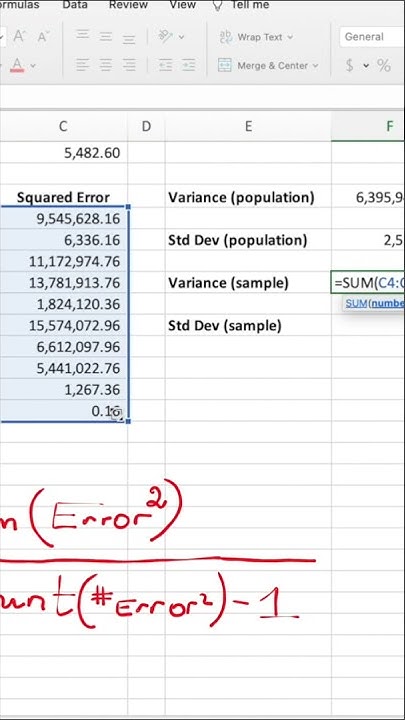Select the column E header
Screen dimensions: 405x720
[248, 126]
